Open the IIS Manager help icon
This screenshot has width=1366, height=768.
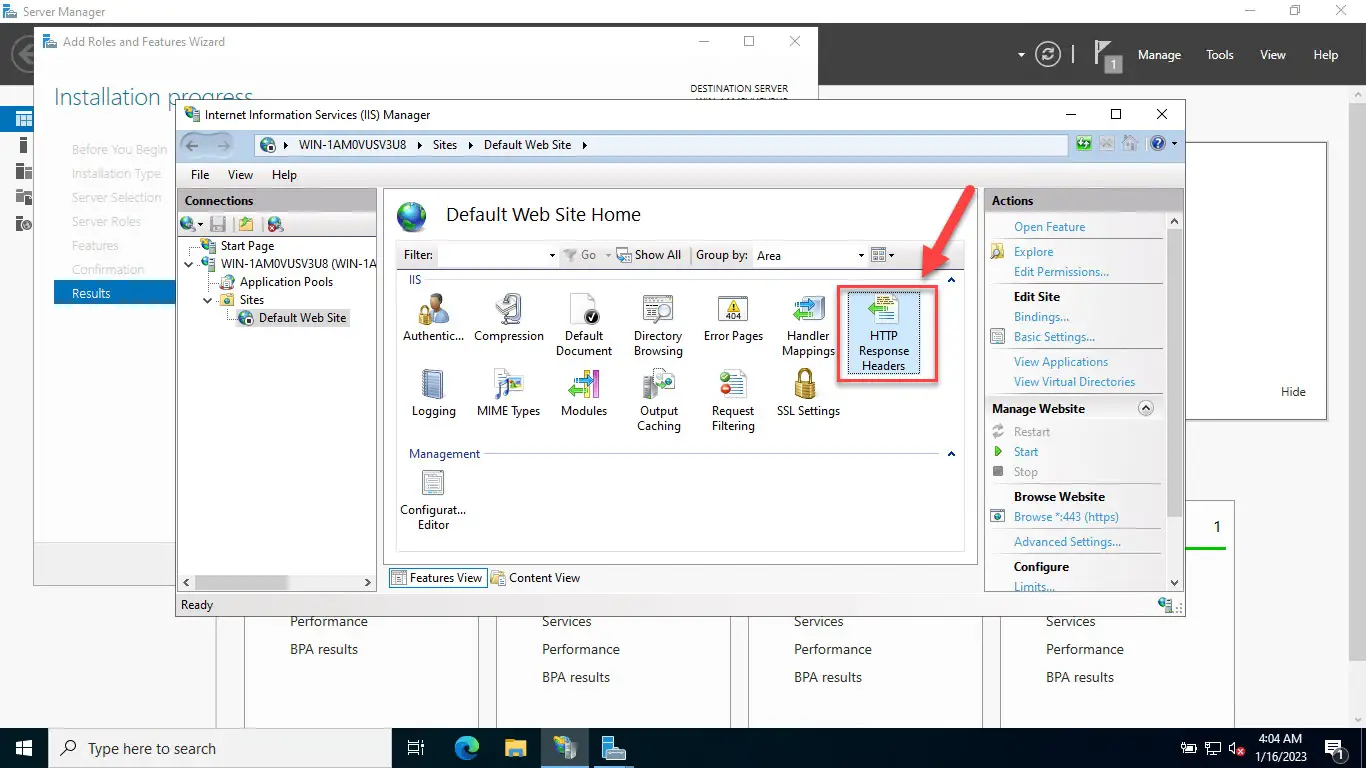(x=1158, y=144)
